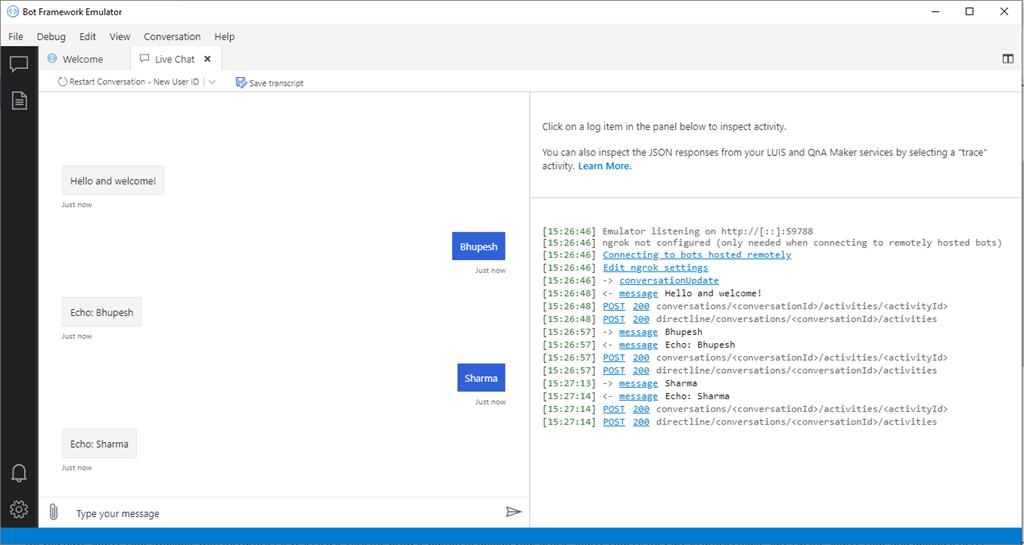Switch to the Welcome tab
The height and width of the screenshot is (545, 1024).
point(85,59)
